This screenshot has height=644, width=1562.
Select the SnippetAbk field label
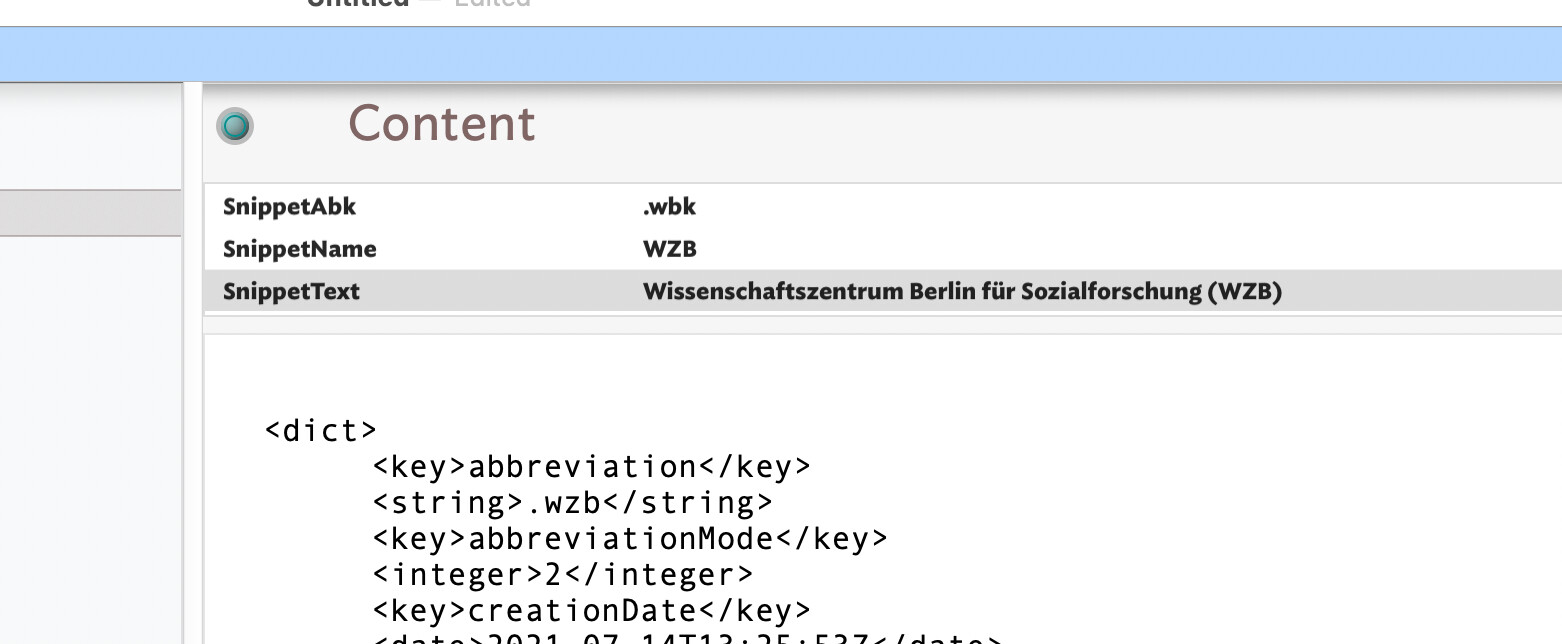[x=289, y=207]
